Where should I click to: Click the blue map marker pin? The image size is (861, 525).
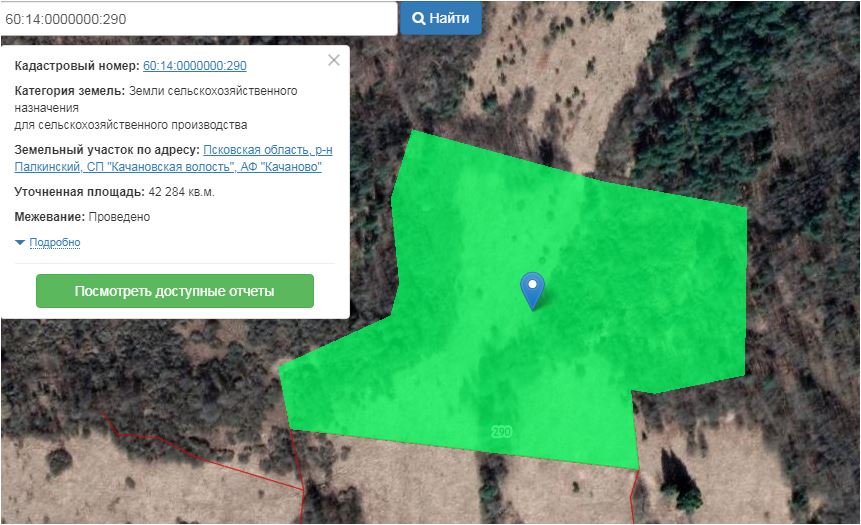point(534,289)
